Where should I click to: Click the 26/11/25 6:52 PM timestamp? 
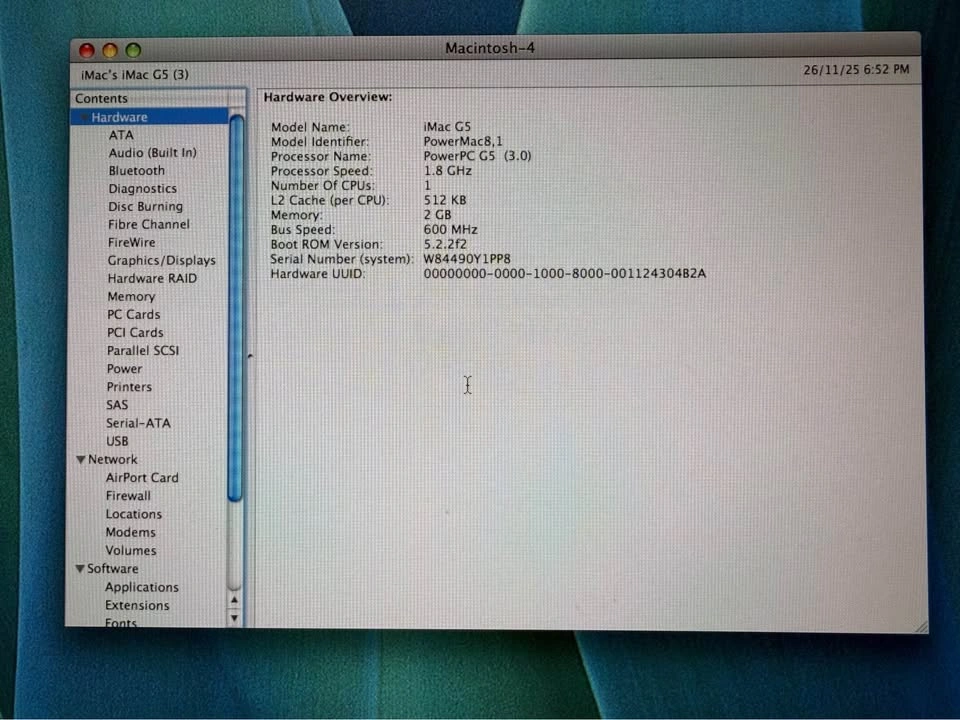(x=857, y=70)
